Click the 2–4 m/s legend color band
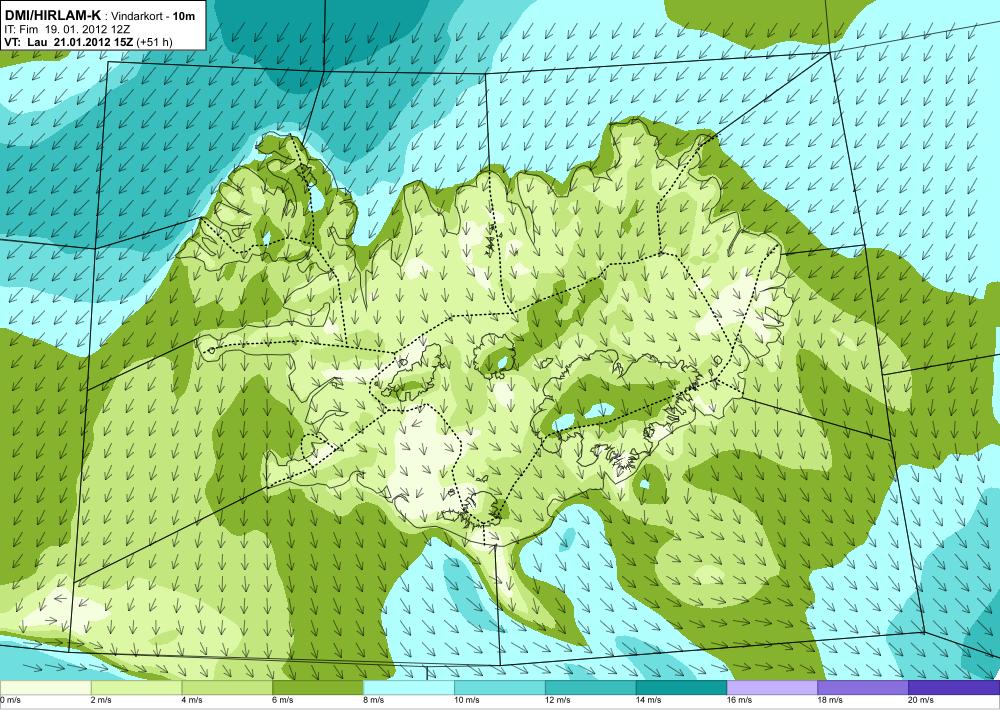The width and height of the screenshot is (1000, 710). tap(136, 688)
